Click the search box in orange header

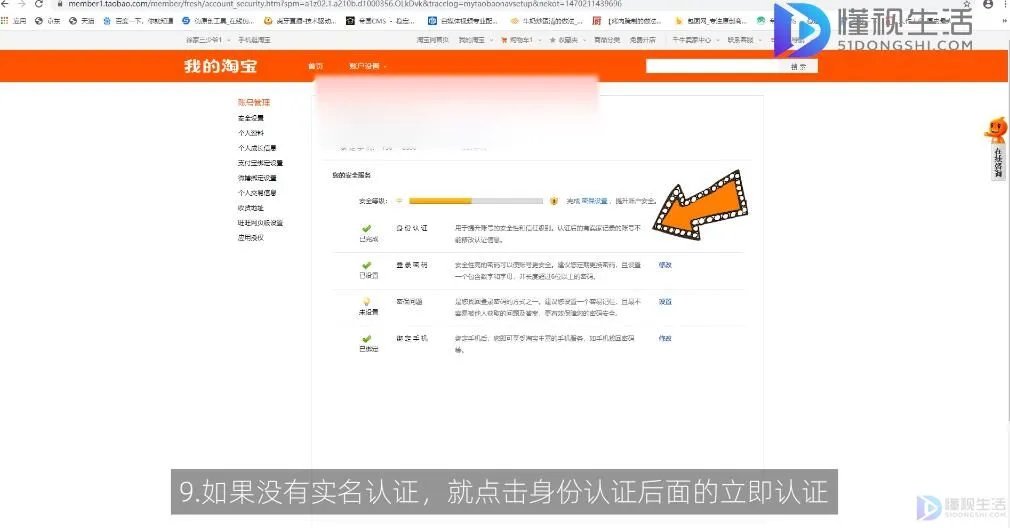click(x=712, y=66)
